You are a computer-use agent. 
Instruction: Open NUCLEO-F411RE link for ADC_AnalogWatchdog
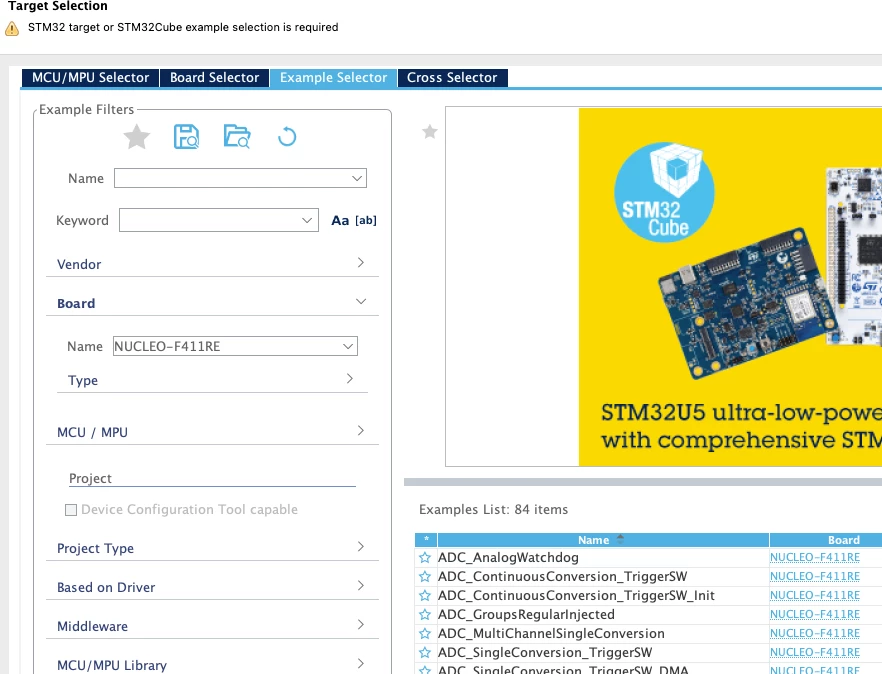[814, 558]
